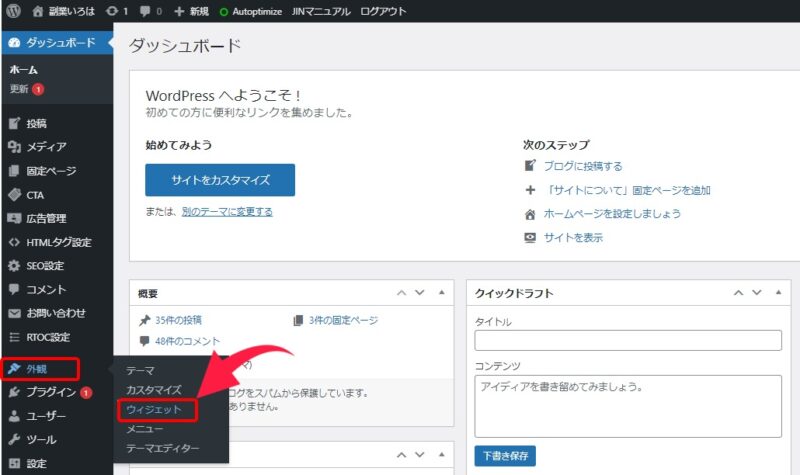Select ウィジェット in the 外観 flyout
800x475 pixels.
tap(154, 409)
